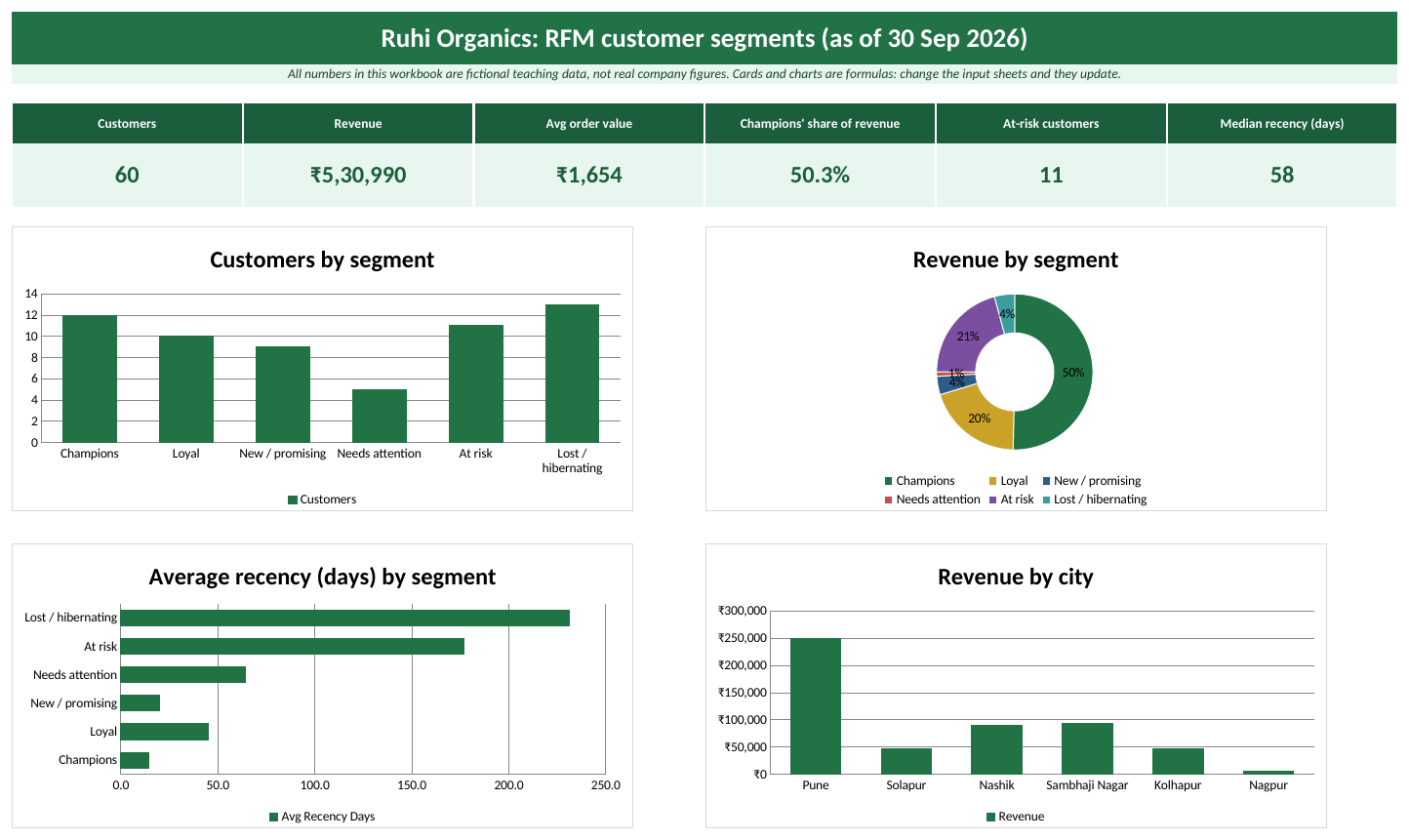1409x840 pixels.
Task: Click the Median recency value 58
Action: click(1282, 175)
